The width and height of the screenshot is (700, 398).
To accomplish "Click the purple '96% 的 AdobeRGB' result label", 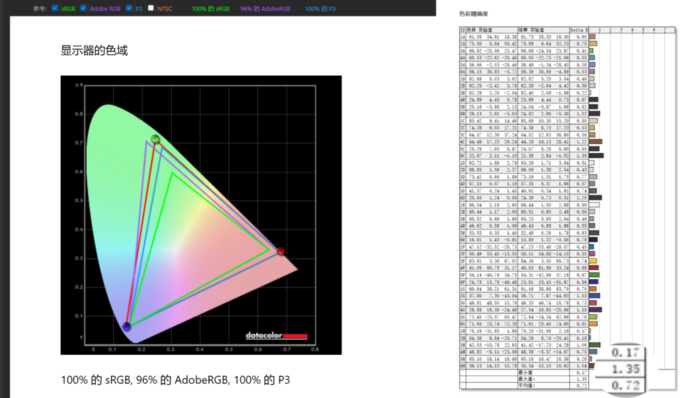I will click(265, 8).
